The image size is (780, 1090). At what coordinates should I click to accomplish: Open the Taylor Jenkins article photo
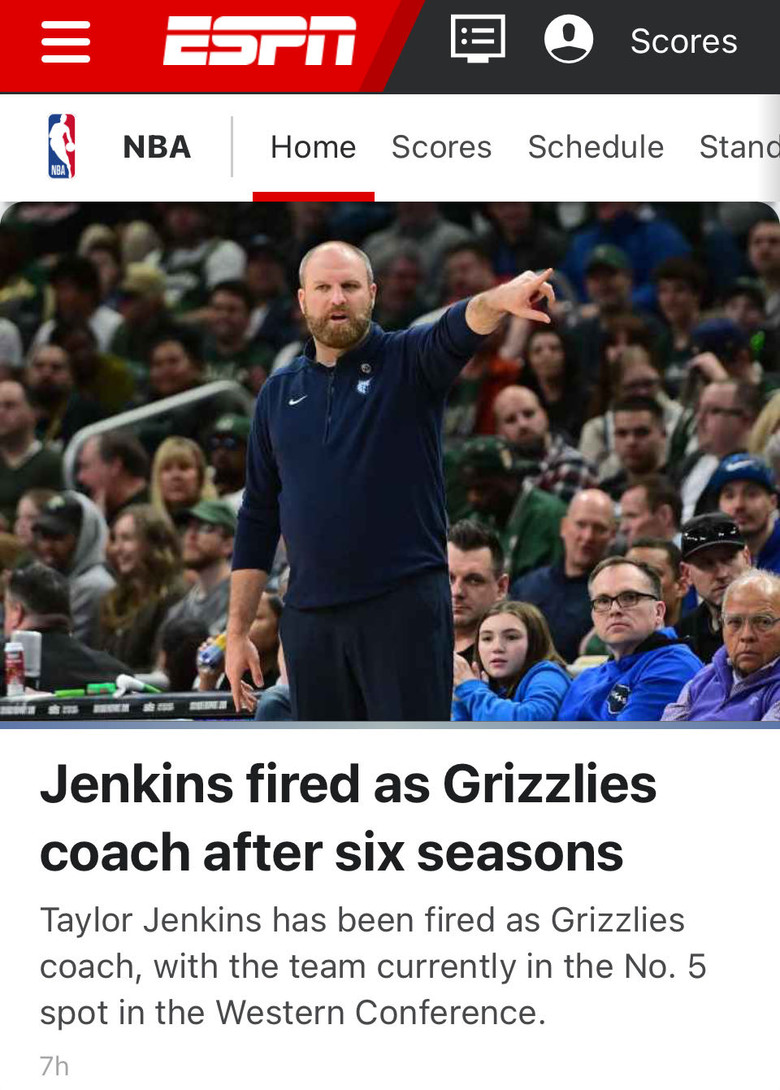[x=390, y=462]
